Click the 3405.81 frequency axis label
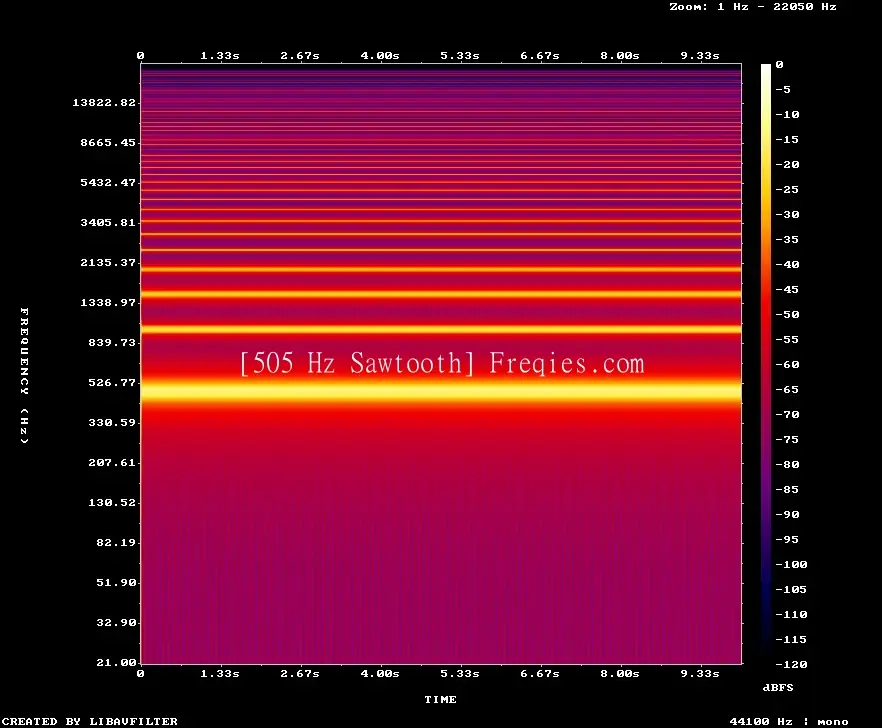Viewport: 882px width, 728px height. point(108,222)
